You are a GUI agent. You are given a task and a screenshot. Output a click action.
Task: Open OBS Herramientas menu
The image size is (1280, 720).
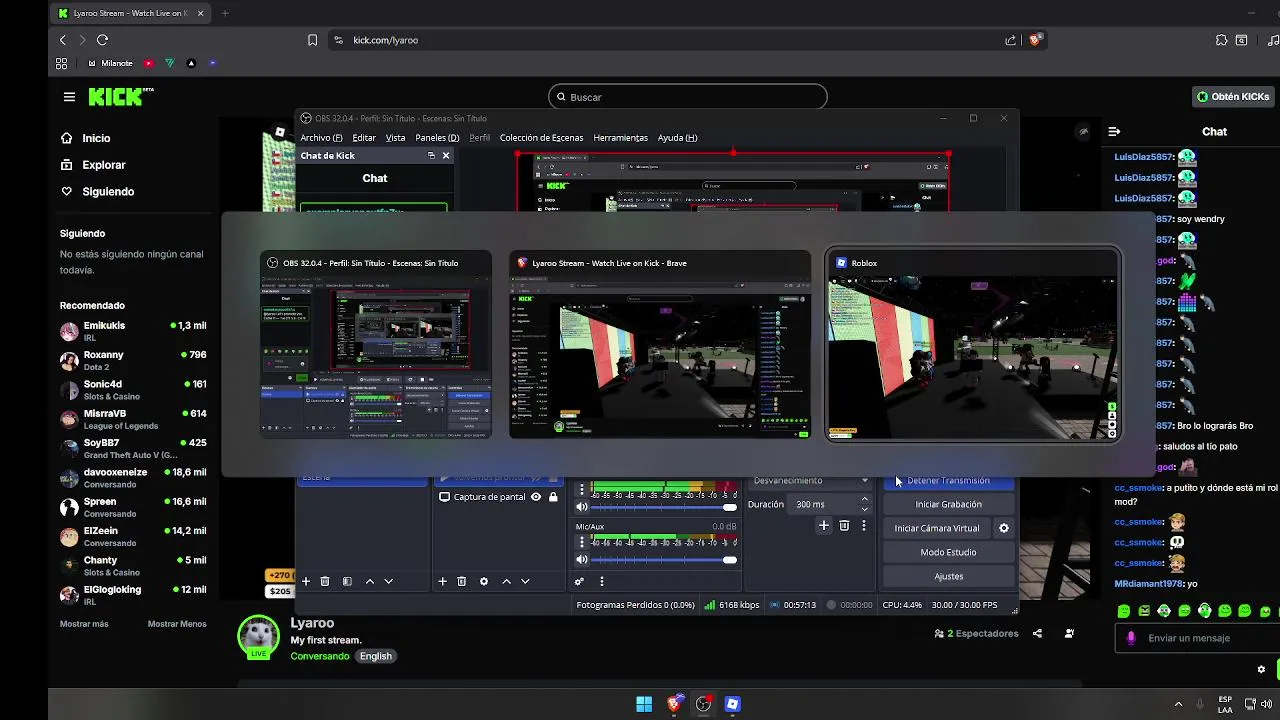[x=620, y=138]
